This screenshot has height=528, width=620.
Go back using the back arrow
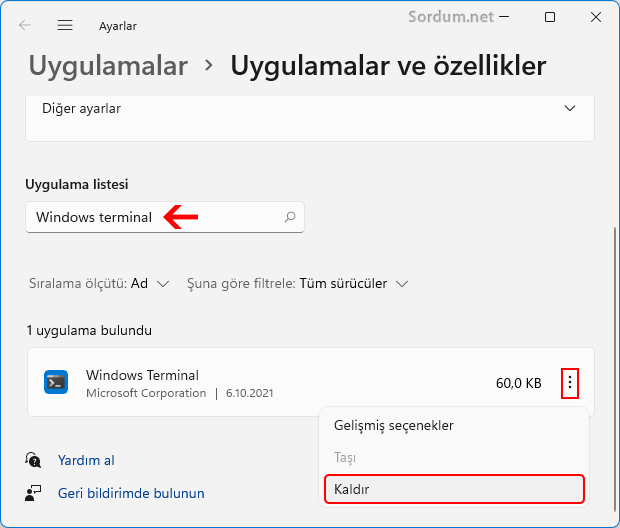point(25,25)
